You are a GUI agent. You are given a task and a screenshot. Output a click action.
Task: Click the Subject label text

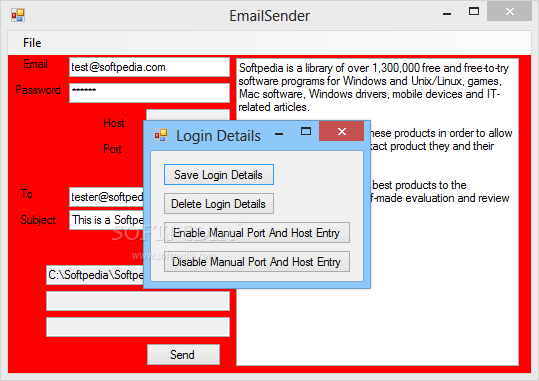tap(38, 220)
